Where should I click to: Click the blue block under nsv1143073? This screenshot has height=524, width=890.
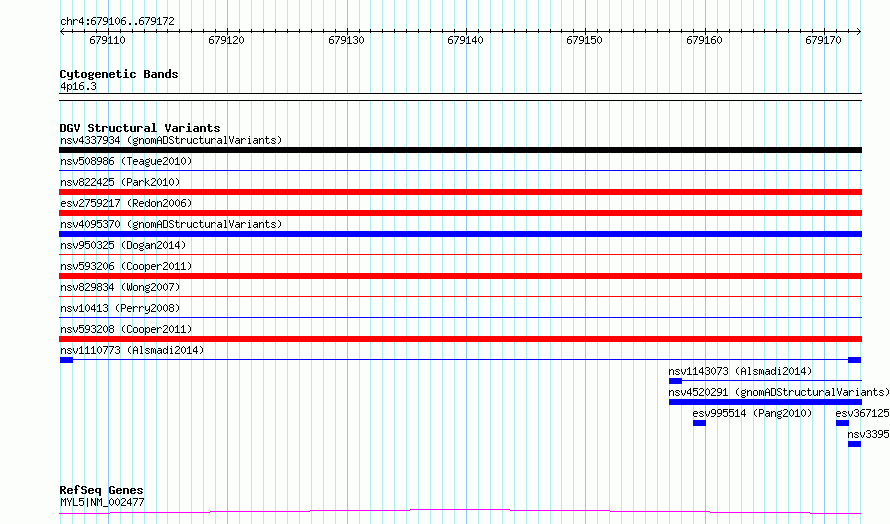tap(675, 381)
